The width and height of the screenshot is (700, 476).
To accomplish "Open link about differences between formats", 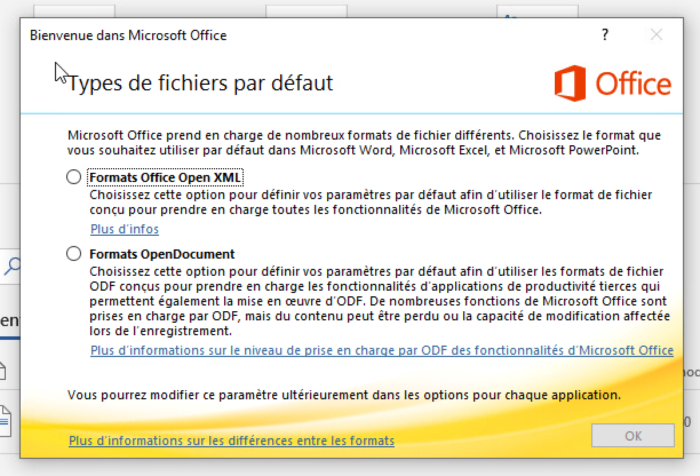I will [x=232, y=441].
